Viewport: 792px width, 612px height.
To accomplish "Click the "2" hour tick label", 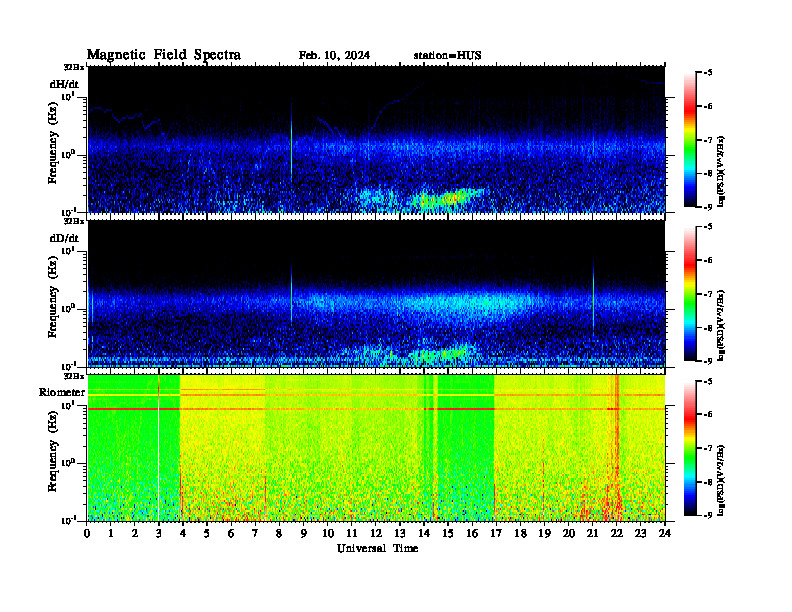I will click(x=135, y=533).
